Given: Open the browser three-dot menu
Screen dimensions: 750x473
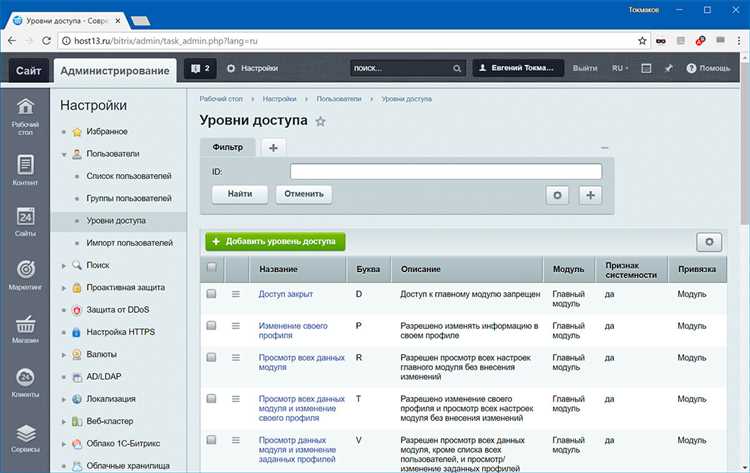Looking at the screenshot, I should click(x=739, y=41).
